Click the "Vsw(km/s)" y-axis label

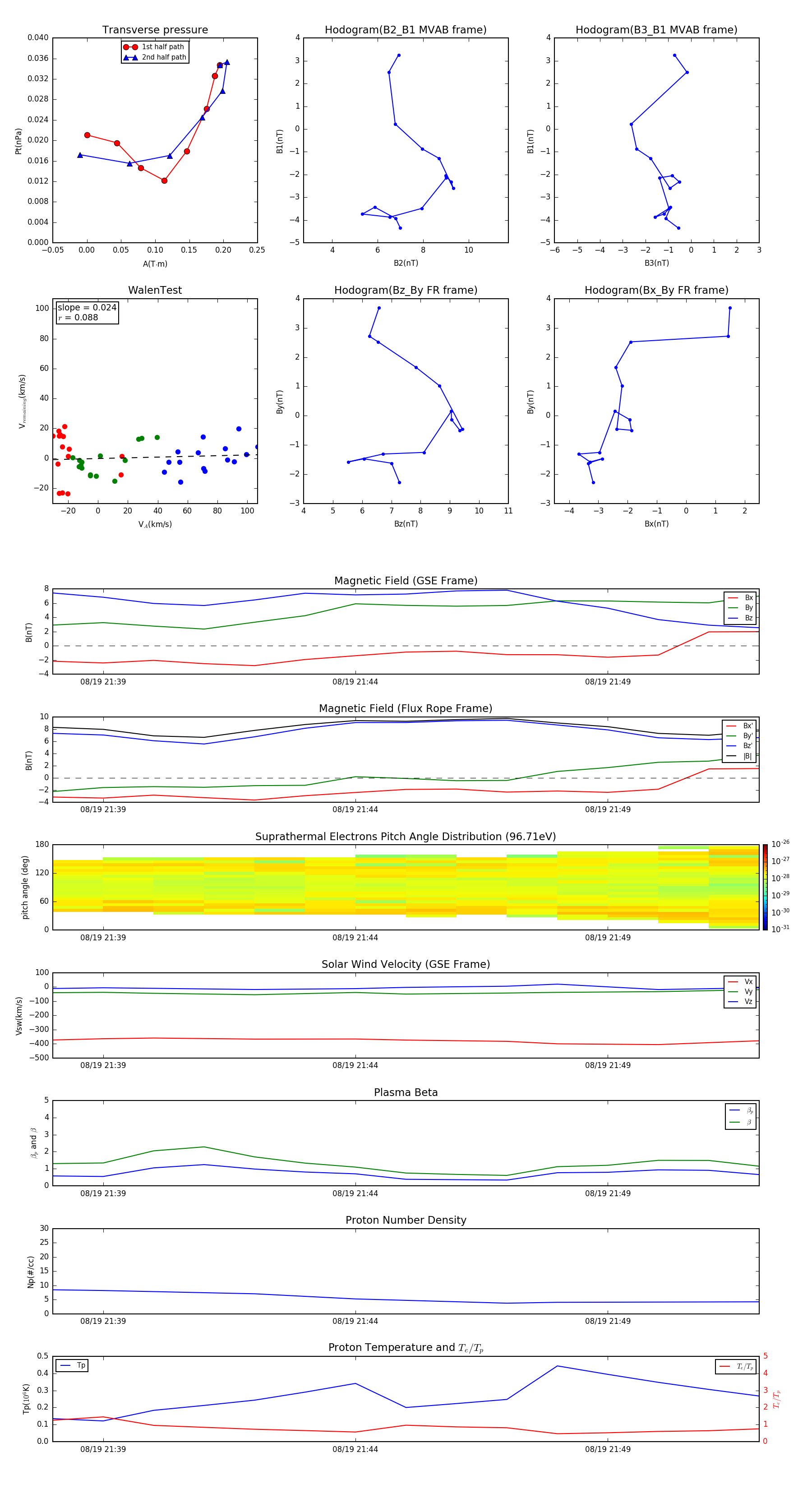(x=18, y=1016)
